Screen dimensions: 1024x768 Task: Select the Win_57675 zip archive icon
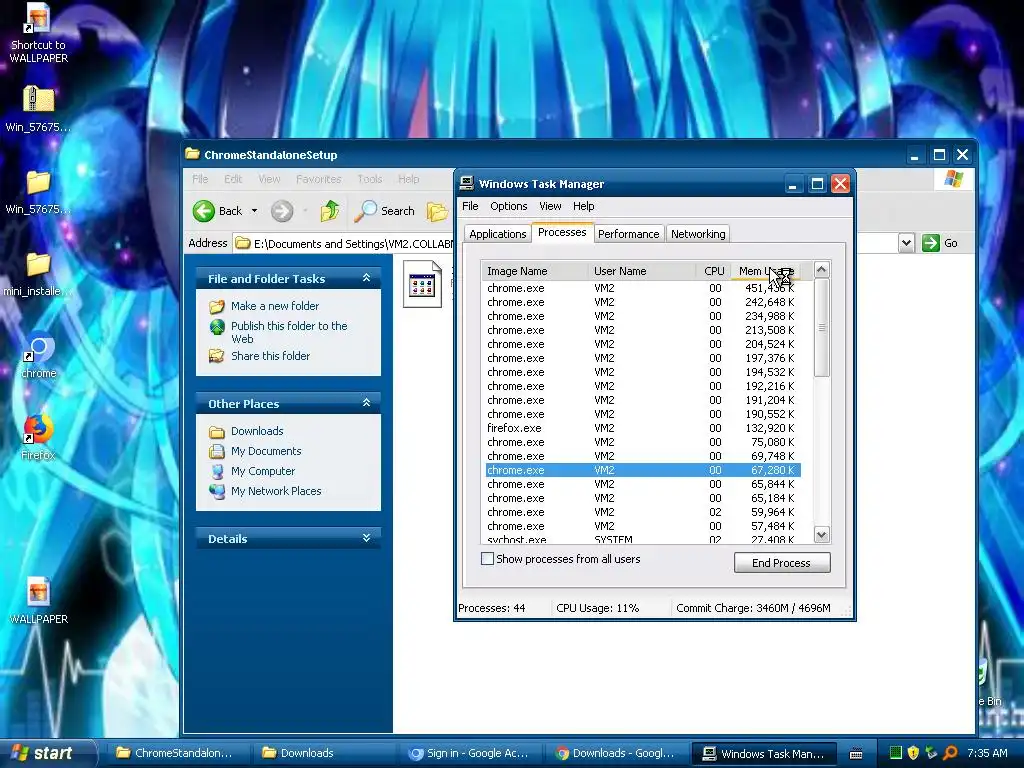[38, 108]
